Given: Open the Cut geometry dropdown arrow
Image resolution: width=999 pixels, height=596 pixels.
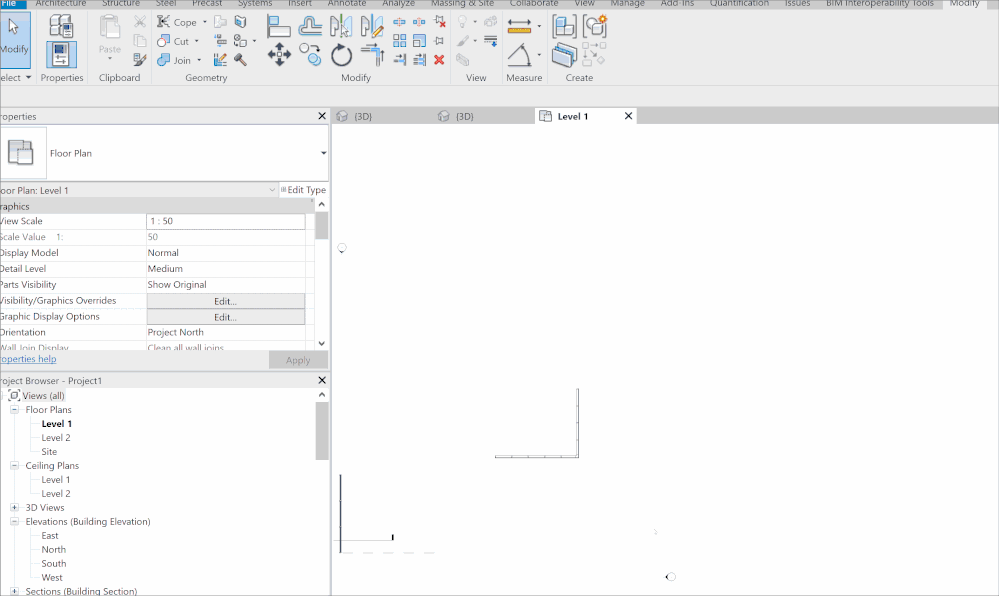Looking at the screenshot, I should [x=197, y=42].
